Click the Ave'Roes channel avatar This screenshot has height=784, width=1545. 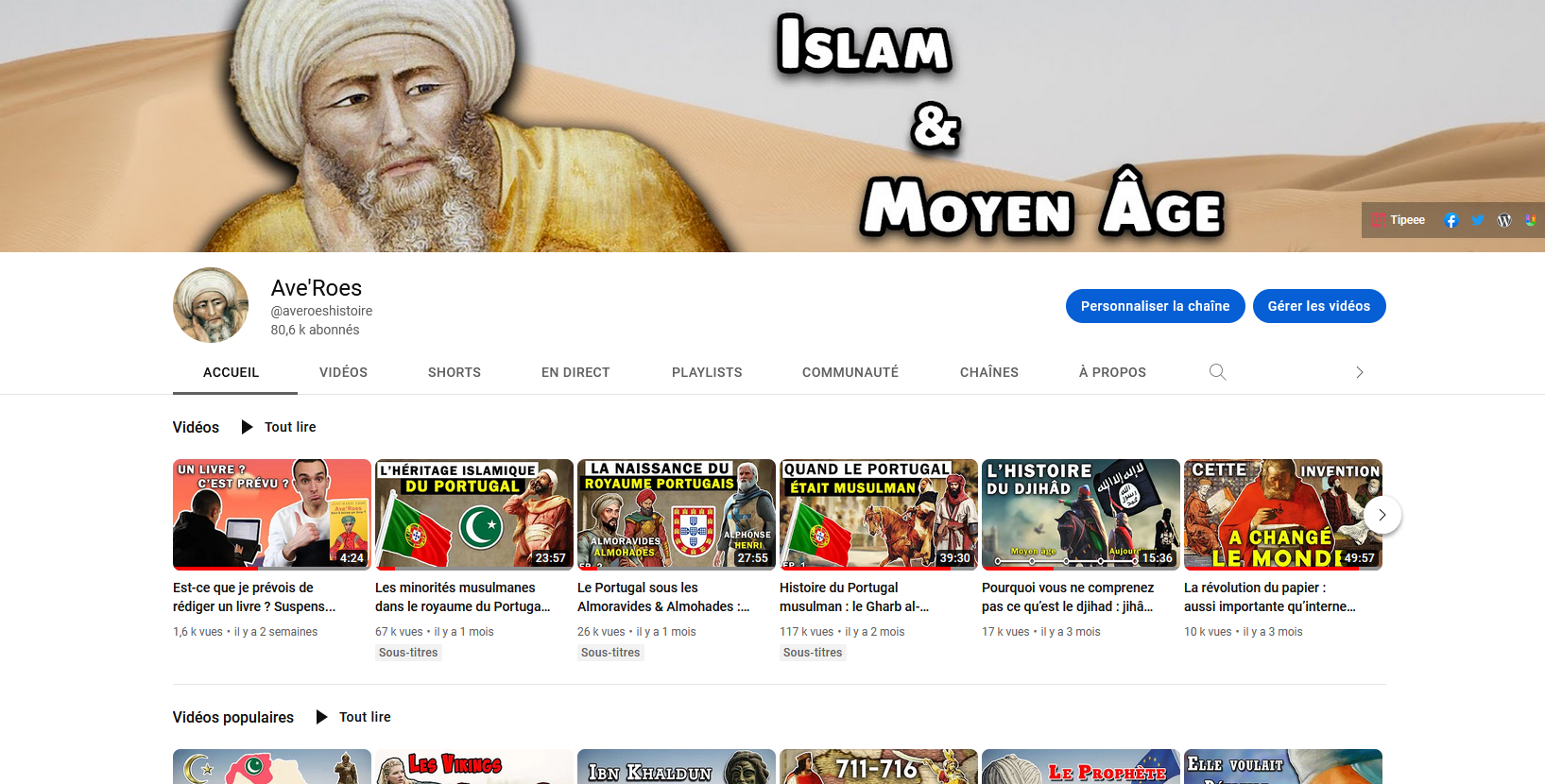click(211, 305)
